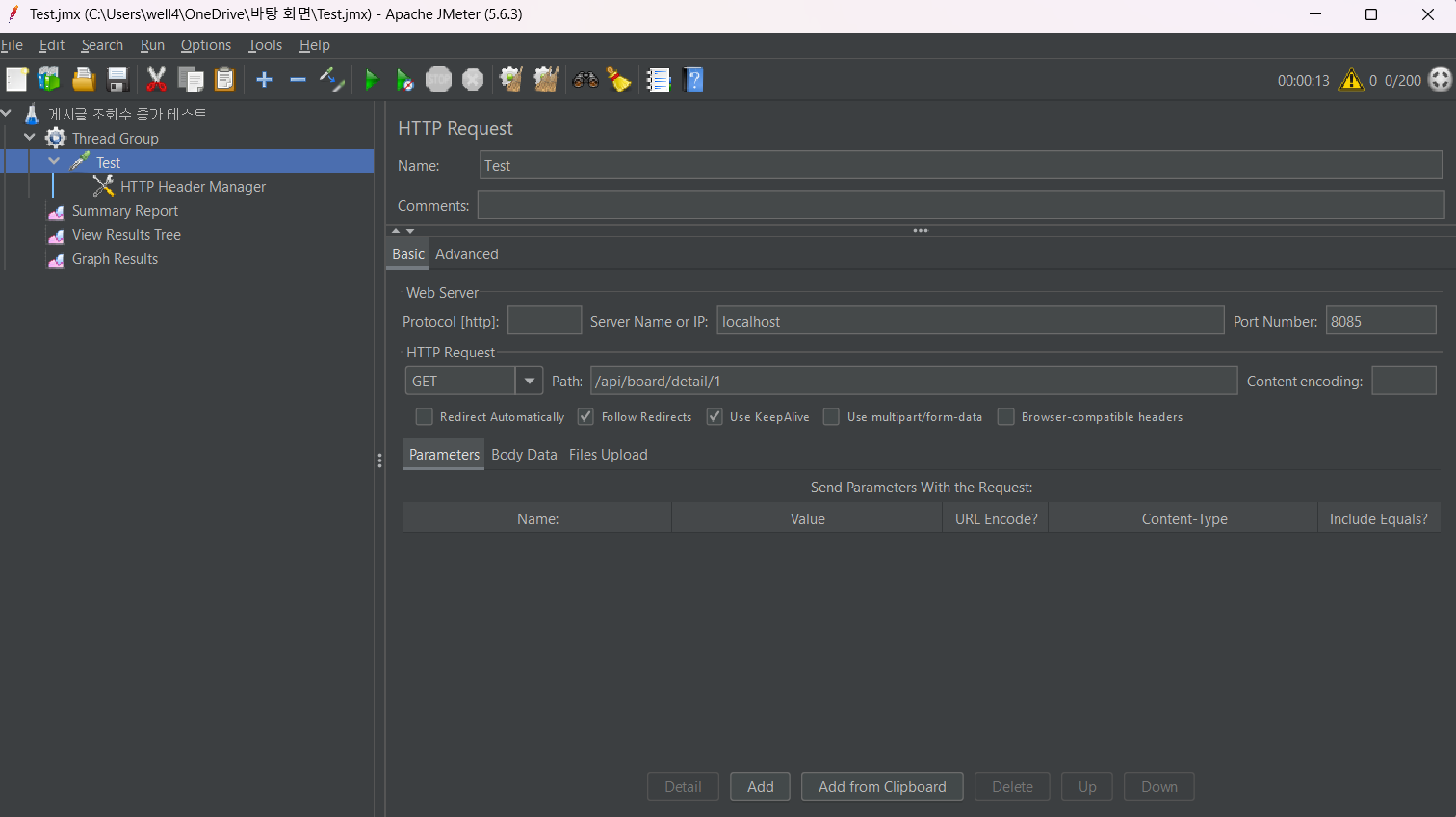Select the Test sampler pipette icon in tree
This screenshot has height=817, width=1456.
[x=80, y=162]
